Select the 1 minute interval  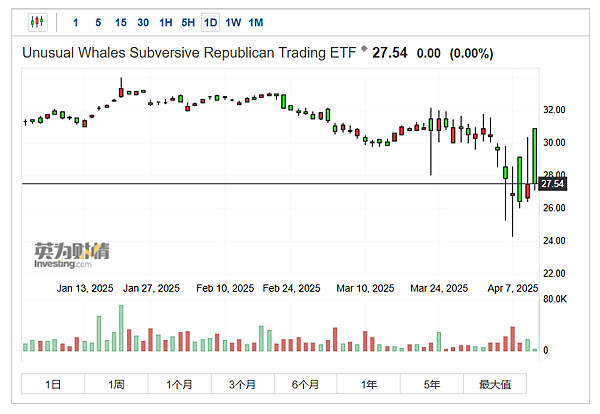point(75,23)
